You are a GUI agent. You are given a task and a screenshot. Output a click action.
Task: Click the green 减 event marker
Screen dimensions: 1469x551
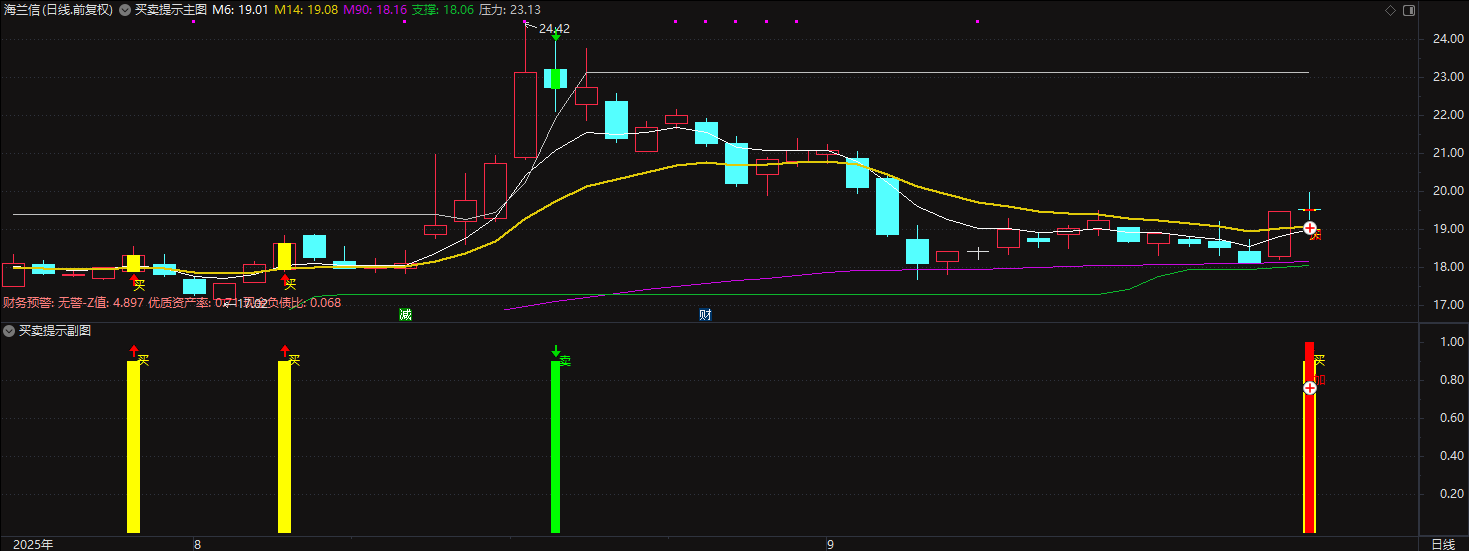click(405, 315)
